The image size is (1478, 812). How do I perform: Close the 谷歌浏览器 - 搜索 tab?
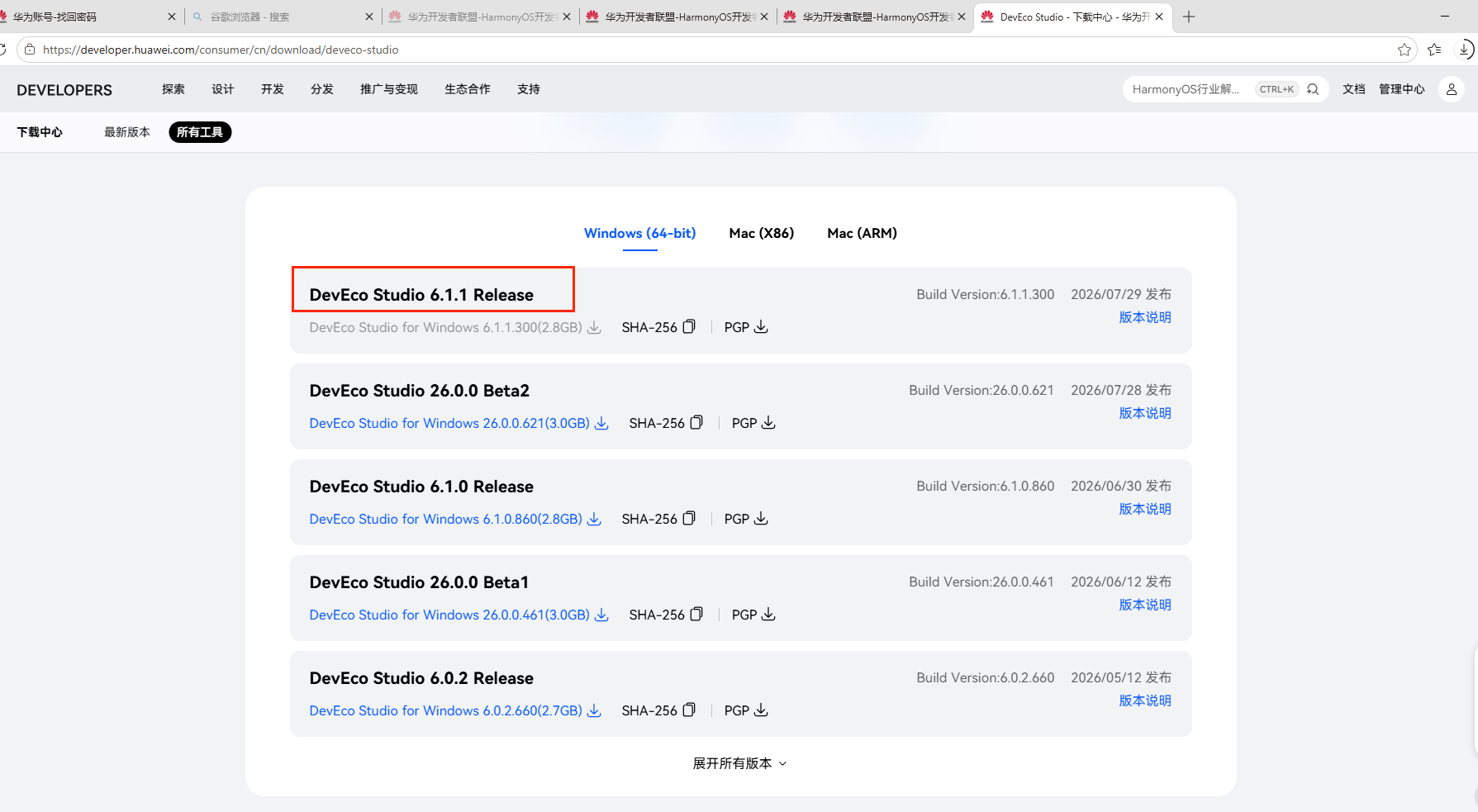click(369, 17)
